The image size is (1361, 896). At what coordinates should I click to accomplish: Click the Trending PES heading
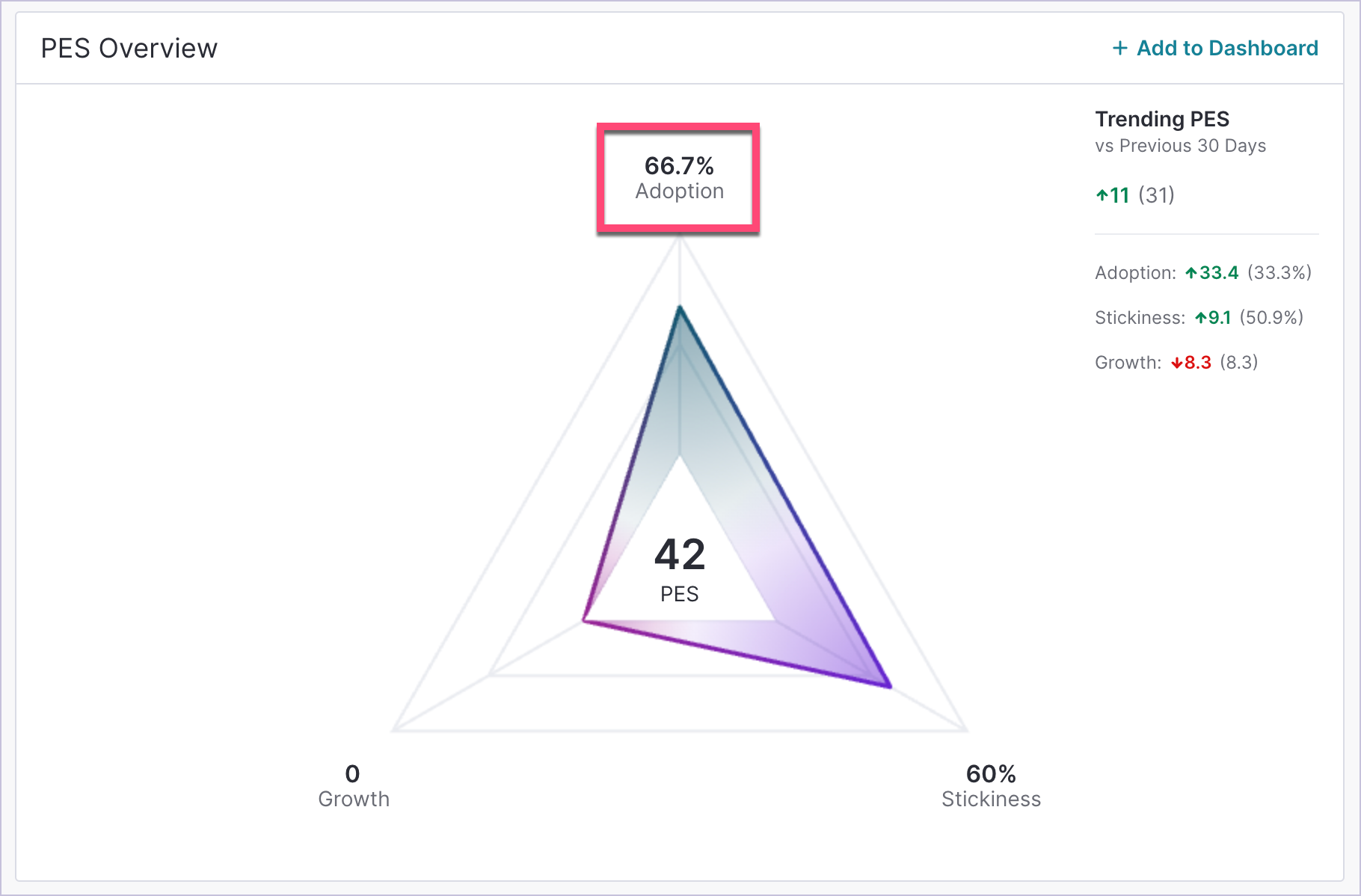(1161, 120)
